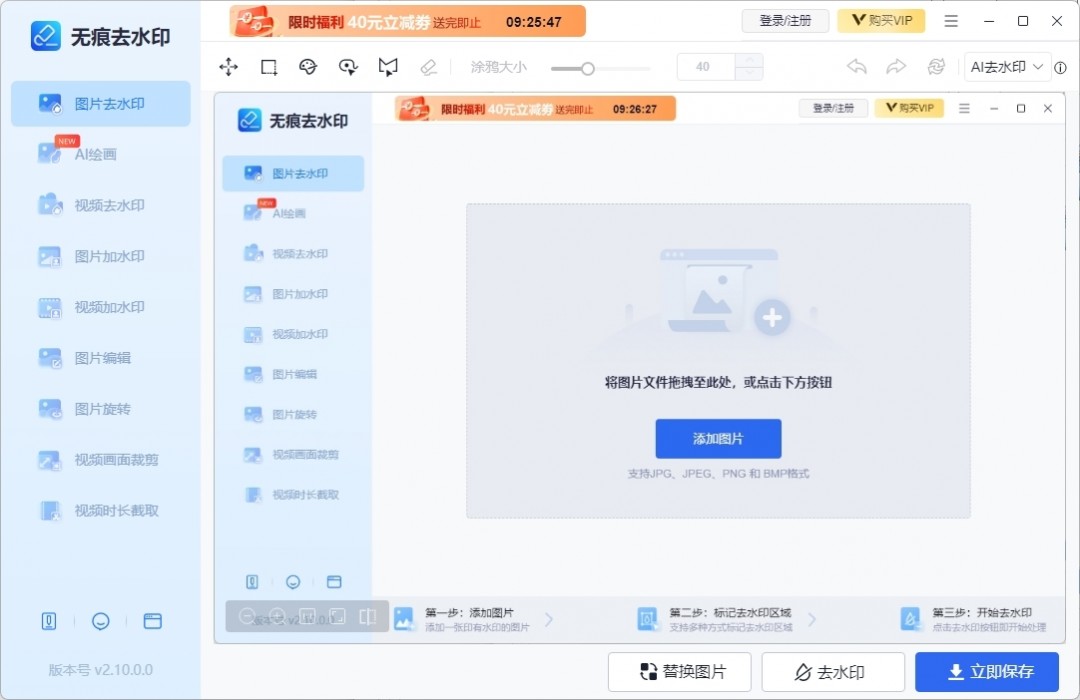Open the AI去水印 mode dropdown

pyautogui.click(x=1007, y=66)
